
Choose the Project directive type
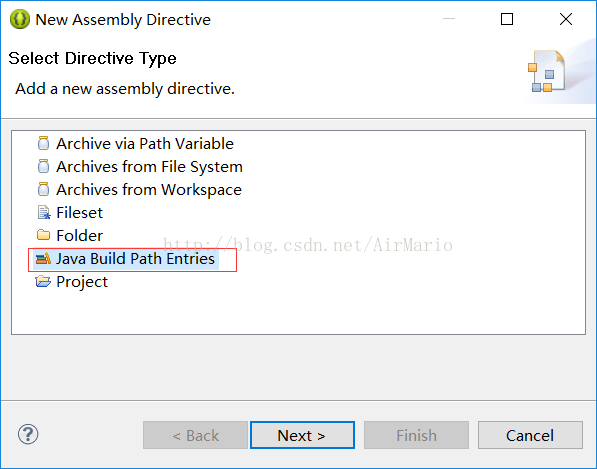[x=82, y=282]
